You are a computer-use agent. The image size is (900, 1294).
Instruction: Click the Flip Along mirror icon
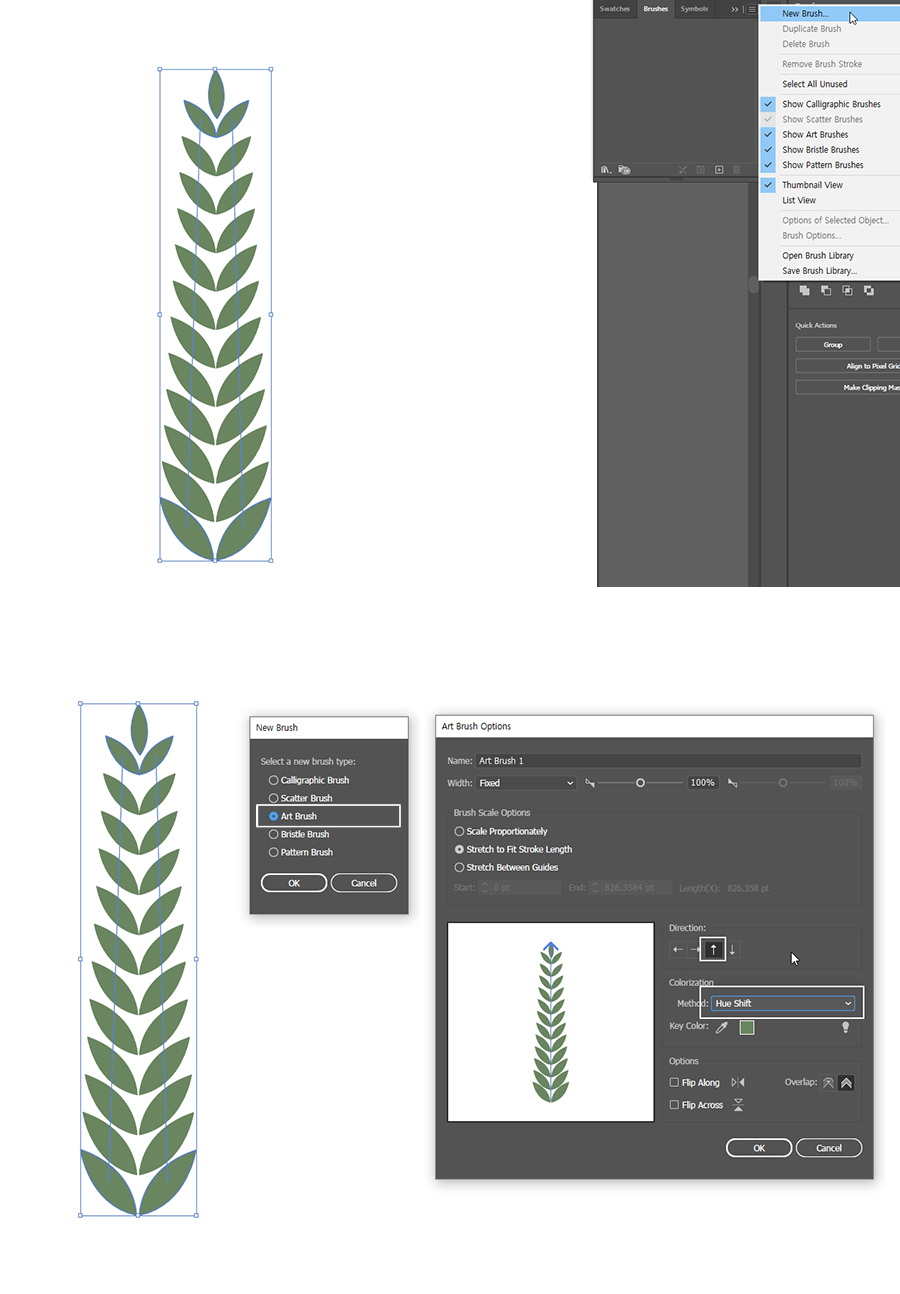tap(738, 1083)
